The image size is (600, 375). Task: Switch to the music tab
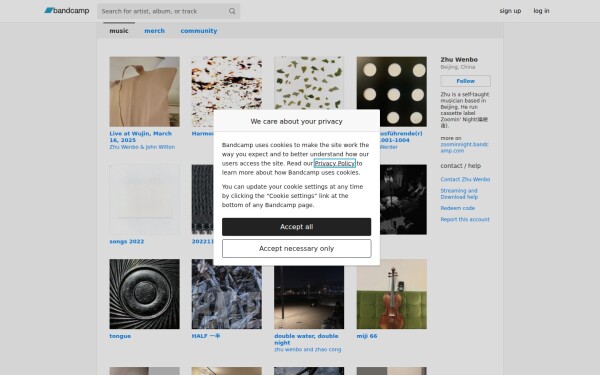pos(119,31)
